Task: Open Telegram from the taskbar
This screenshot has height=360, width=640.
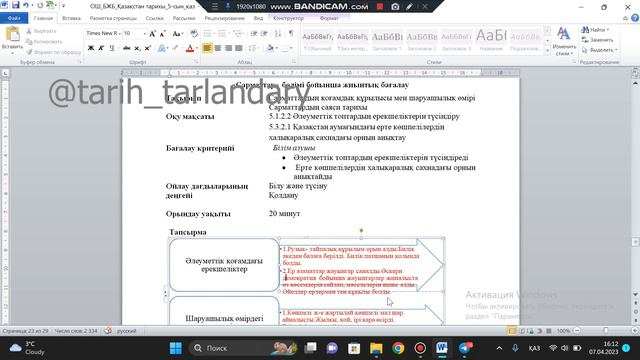Action: point(464,348)
